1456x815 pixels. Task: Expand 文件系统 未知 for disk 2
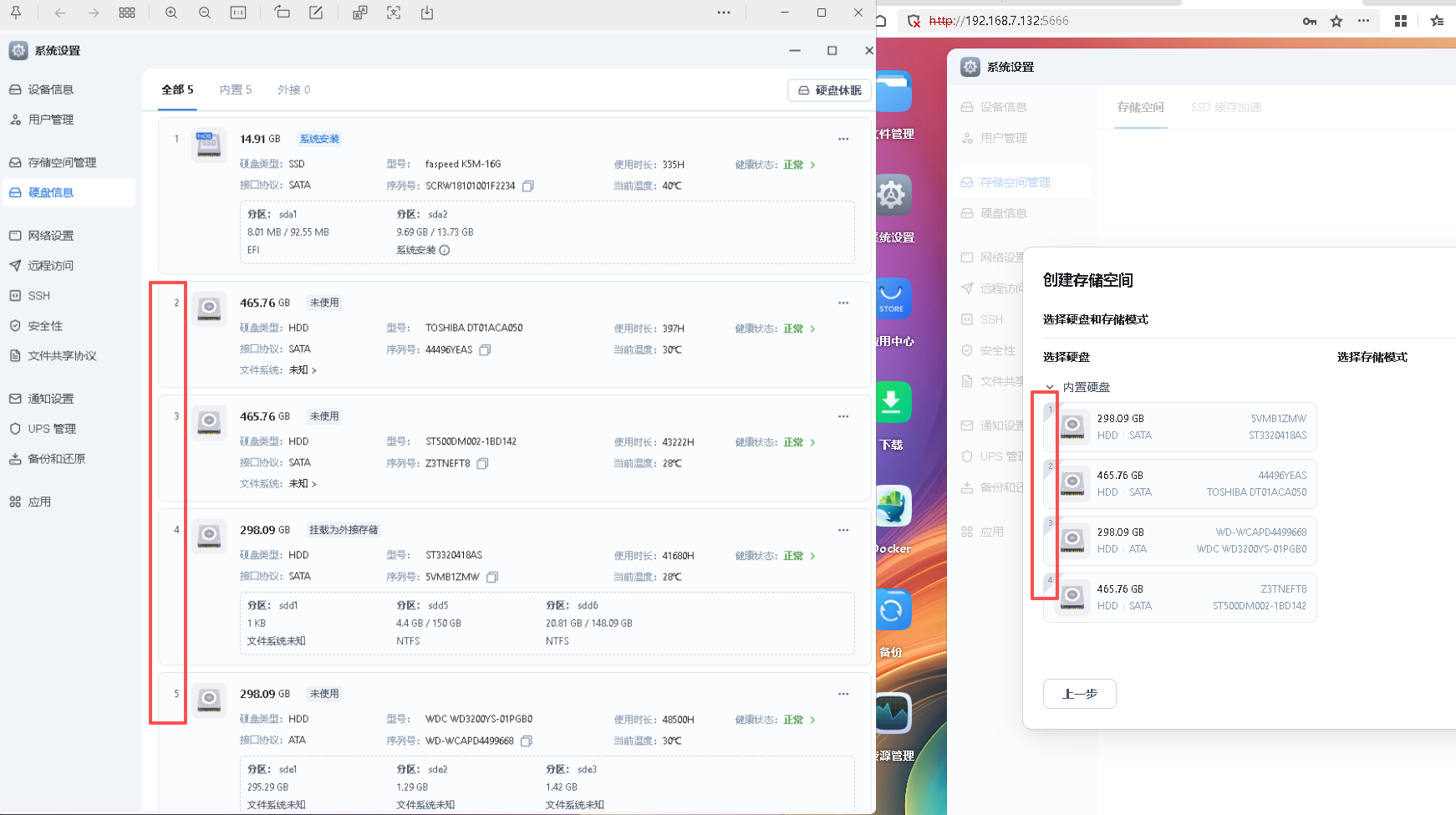(303, 369)
